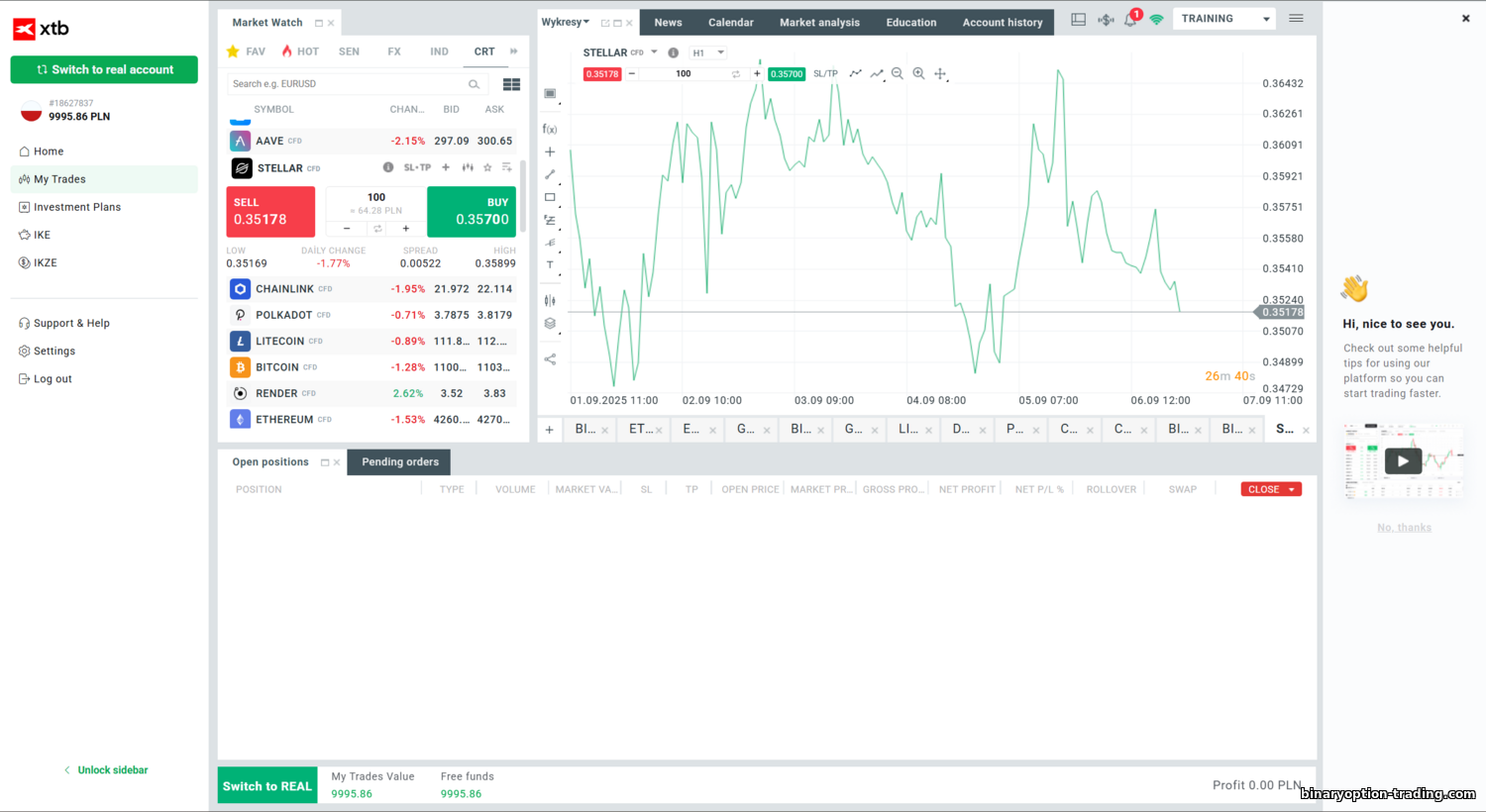Select the rectangle shape drawing tool
This screenshot has width=1486, height=812.
pyautogui.click(x=550, y=197)
